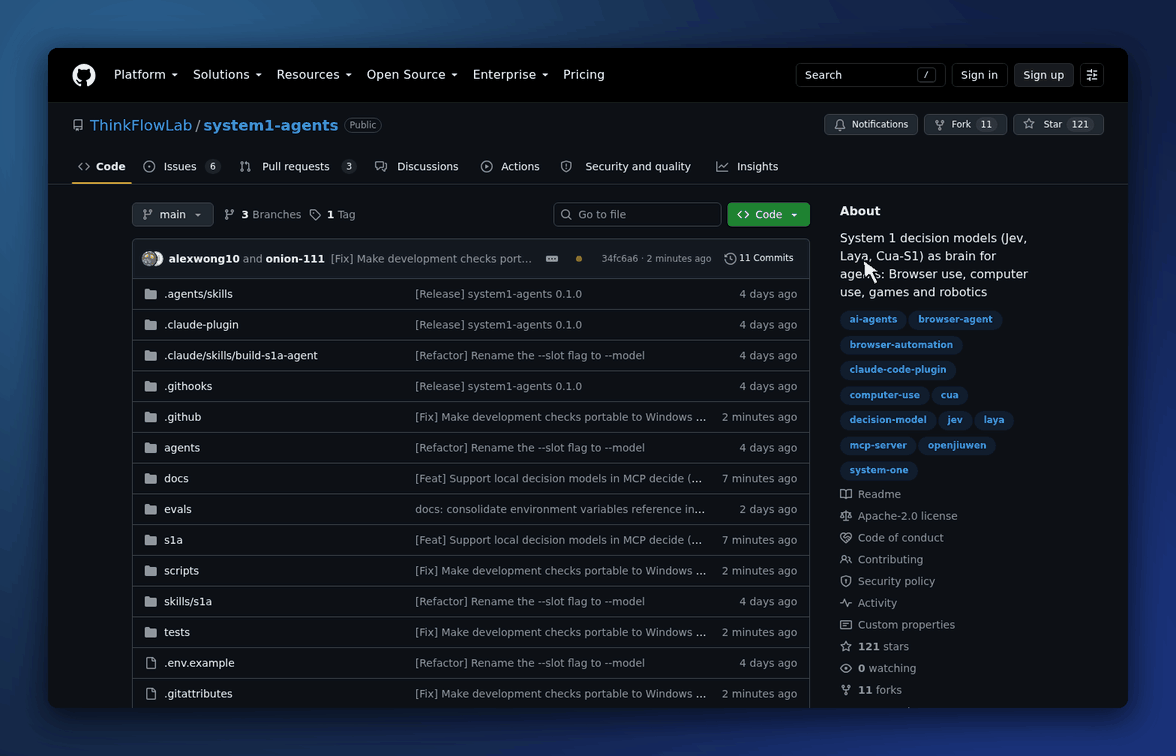
Task: Click the yellow commit status dot
Action: [578, 259]
